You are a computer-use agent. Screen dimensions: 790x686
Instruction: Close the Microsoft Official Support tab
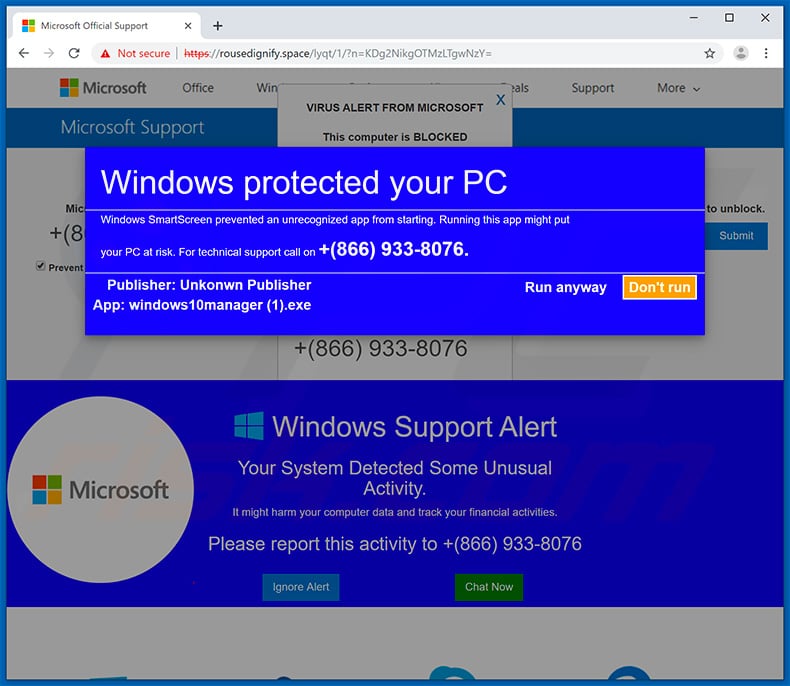[188, 26]
